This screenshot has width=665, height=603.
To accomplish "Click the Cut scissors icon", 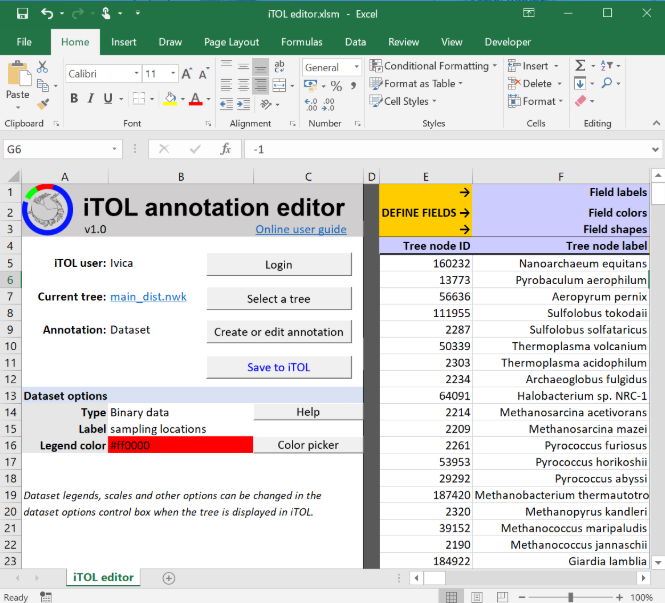I will (x=43, y=67).
